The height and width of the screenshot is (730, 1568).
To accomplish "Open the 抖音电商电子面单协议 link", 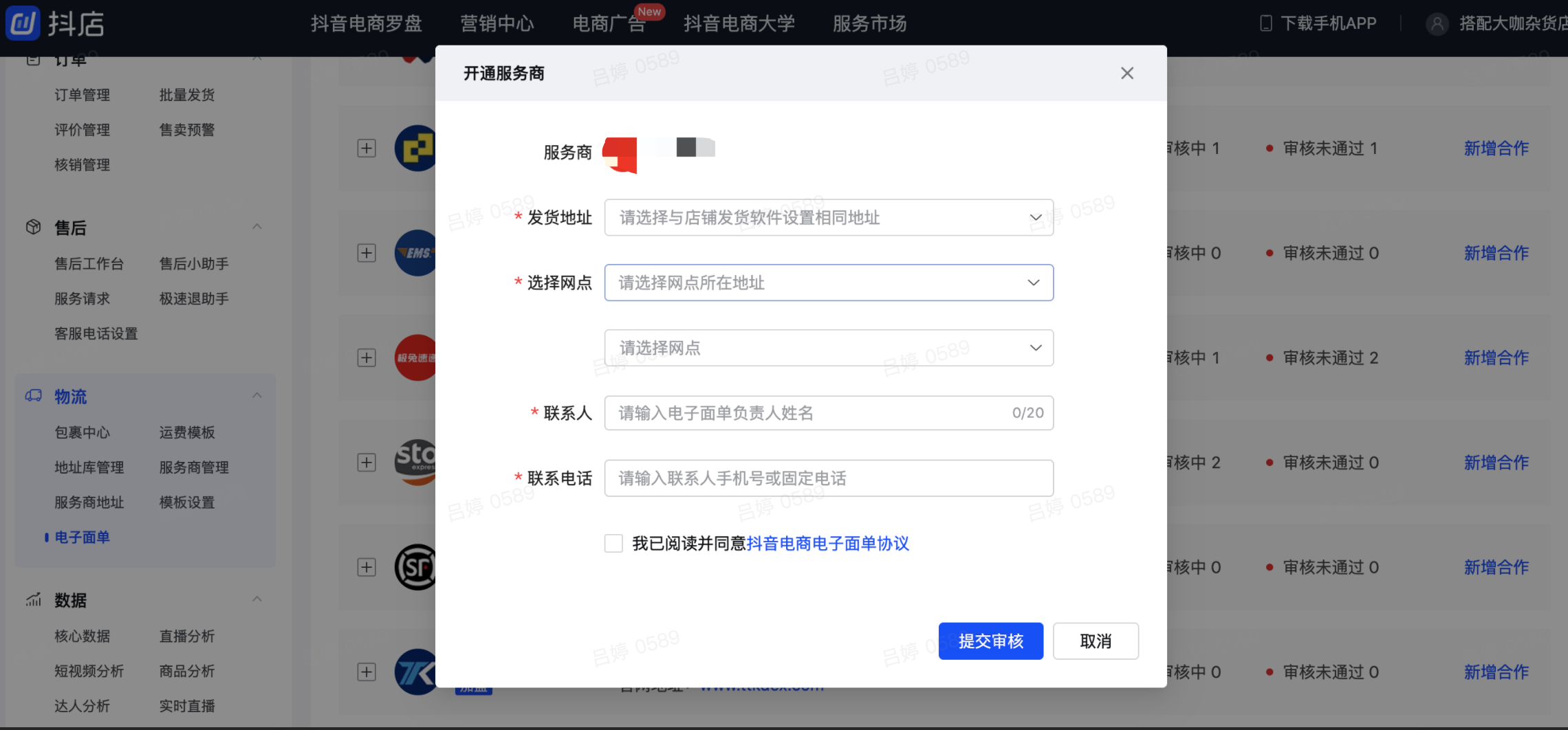I will click(828, 544).
